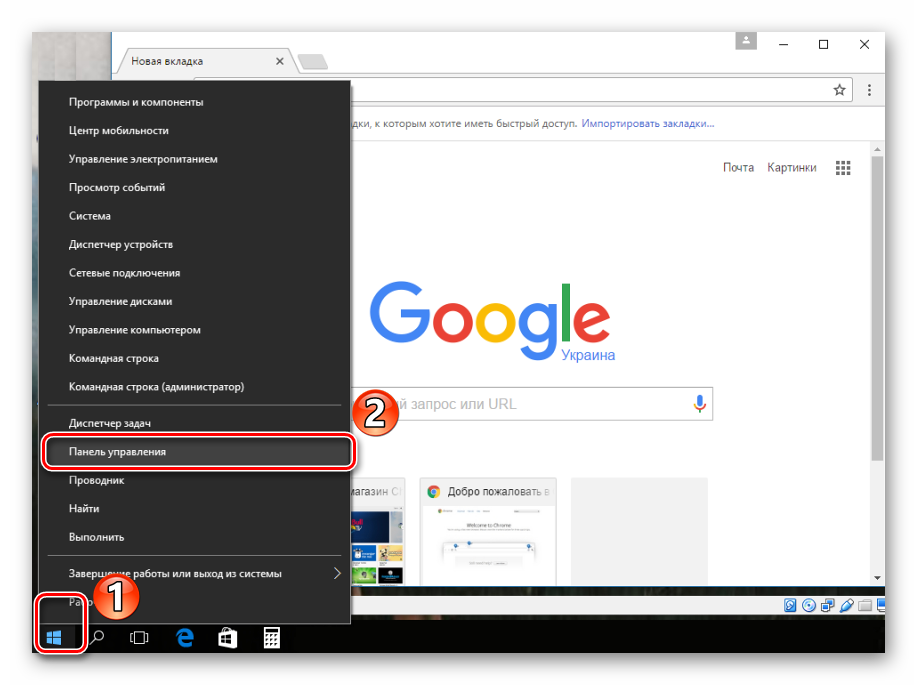Open Картинки link
The height and width of the screenshot is (685, 917).
792,168
